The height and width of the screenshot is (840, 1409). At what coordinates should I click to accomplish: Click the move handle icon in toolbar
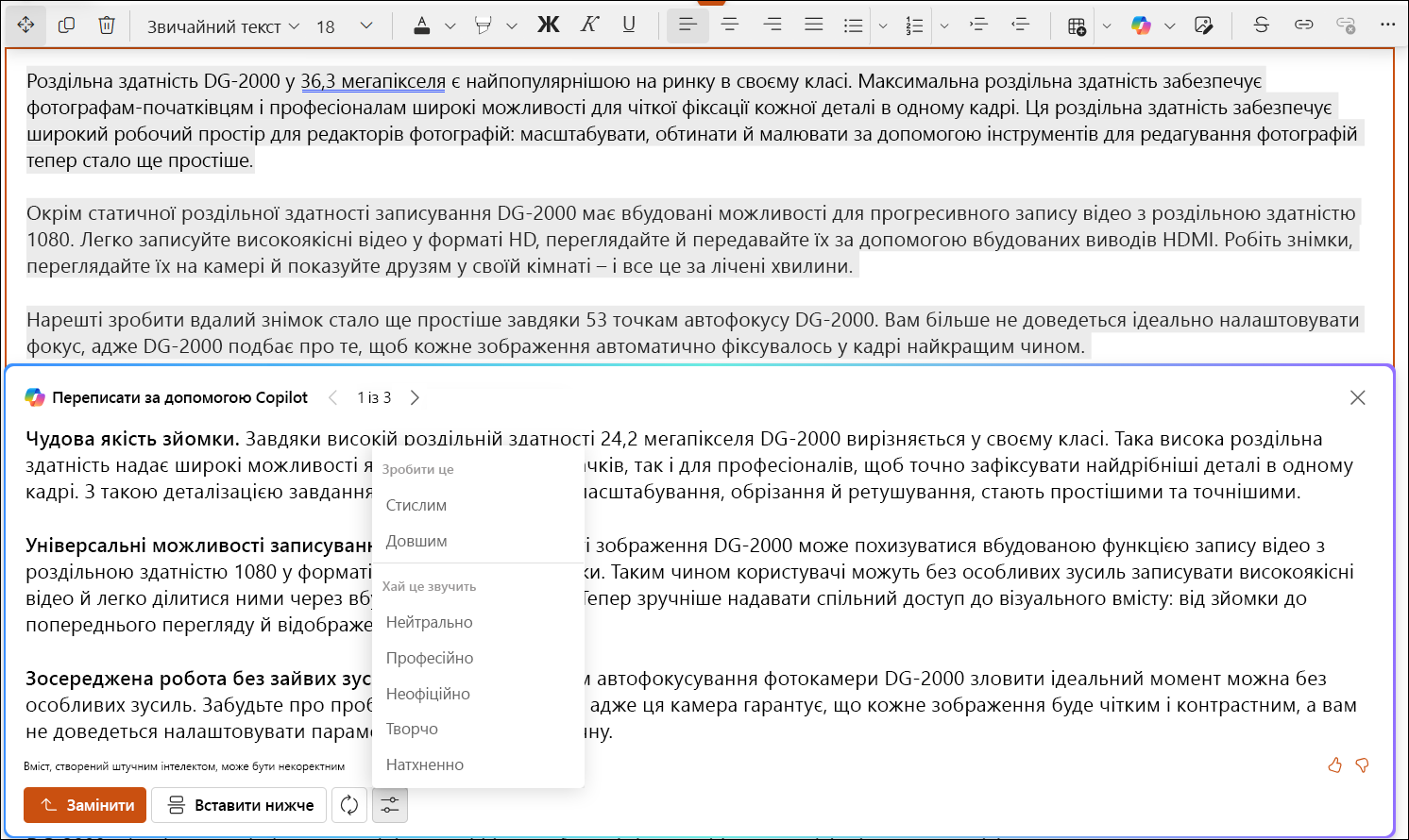coord(25,25)
